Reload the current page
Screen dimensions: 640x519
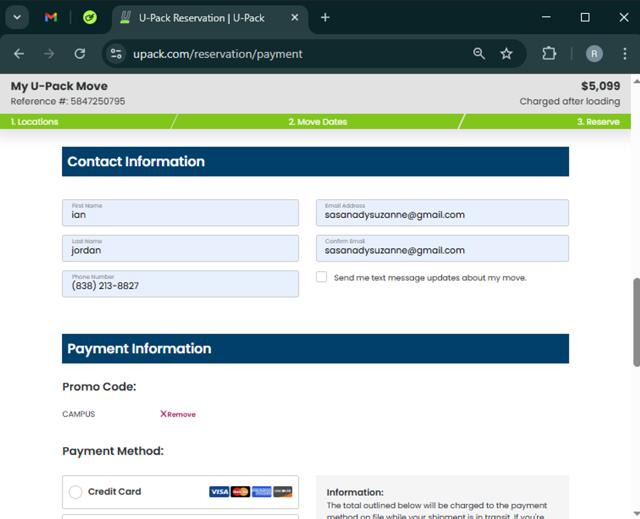pos(80,53)
